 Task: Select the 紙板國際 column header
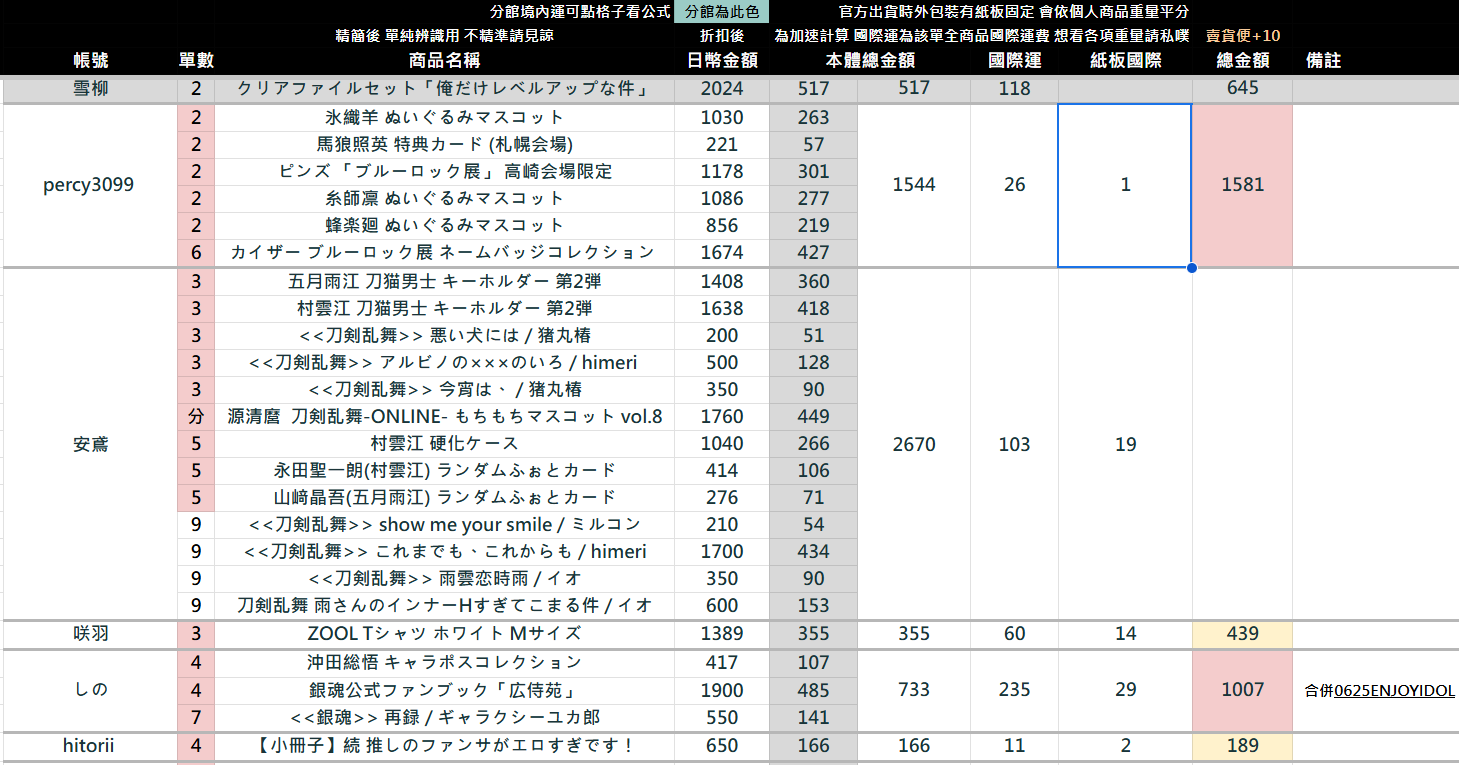pos(1125,60)
